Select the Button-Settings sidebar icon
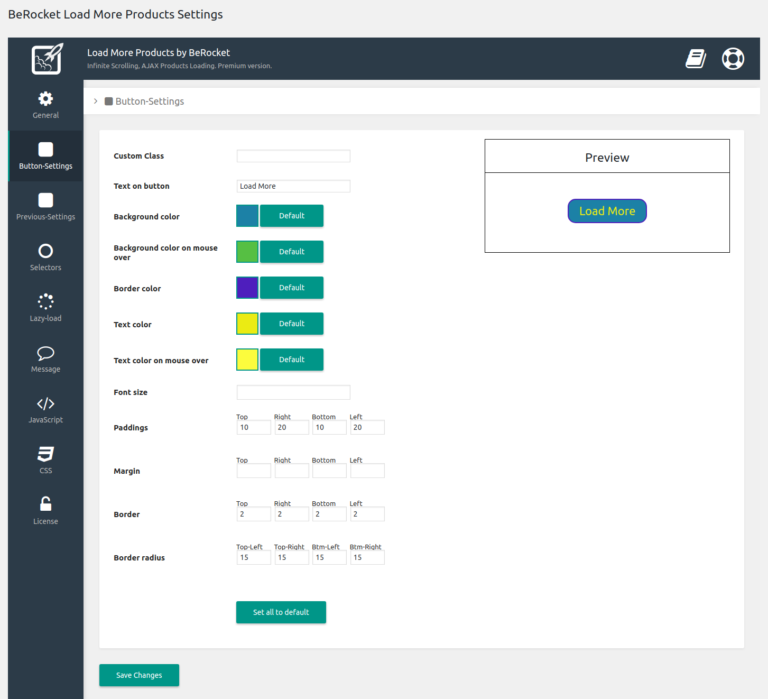Image resolution: width=768 pixels, height=699 pixels. tap(46, 149)
